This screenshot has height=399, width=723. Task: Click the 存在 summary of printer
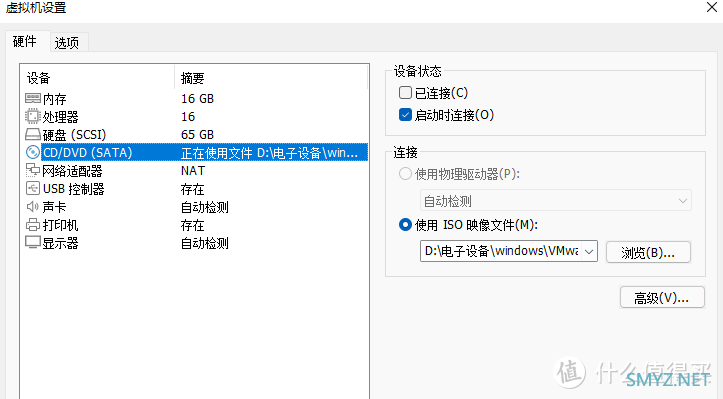192,225
